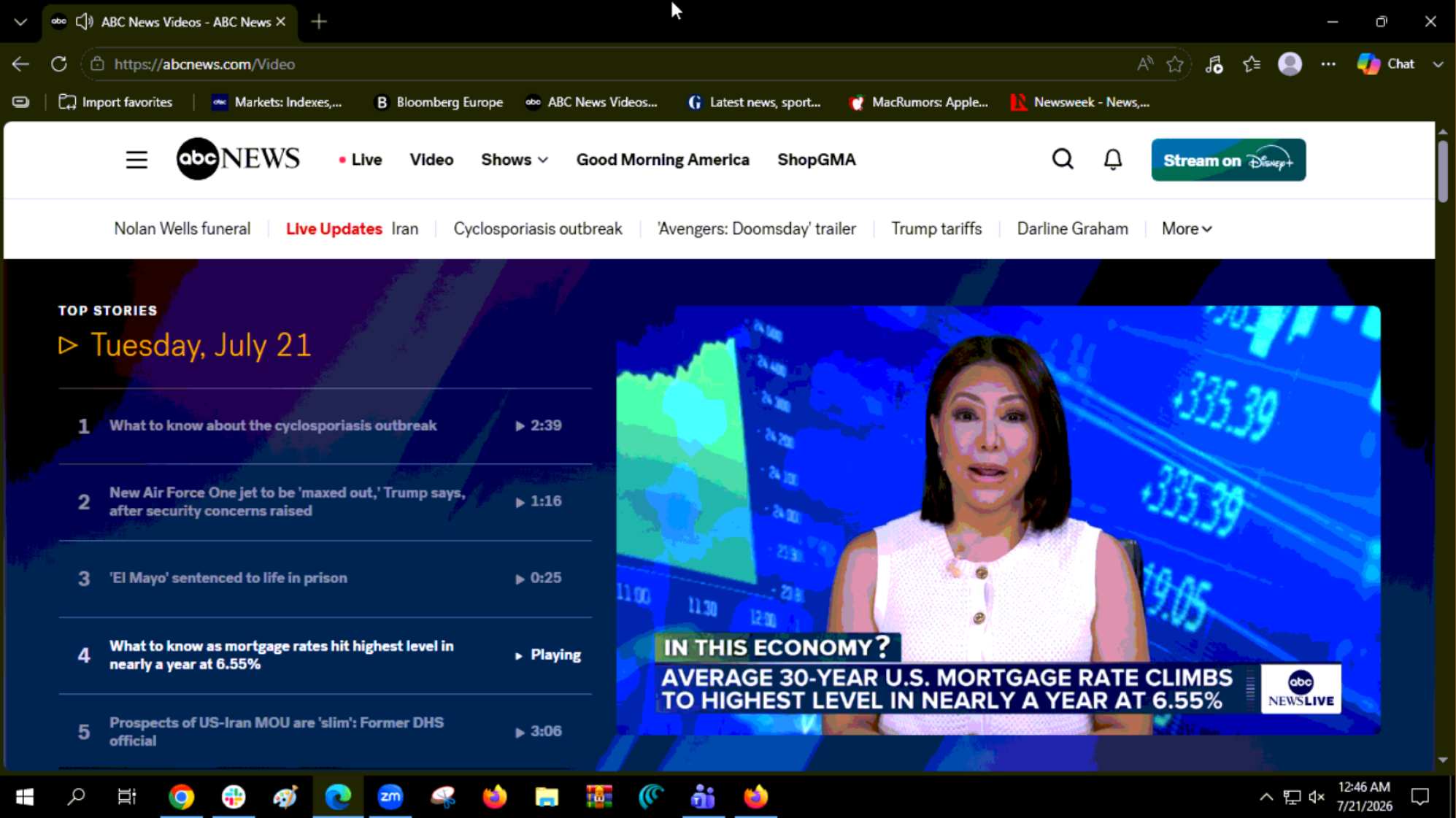
Task: Expand the More topics dropdown
Action: [1187, 229]
